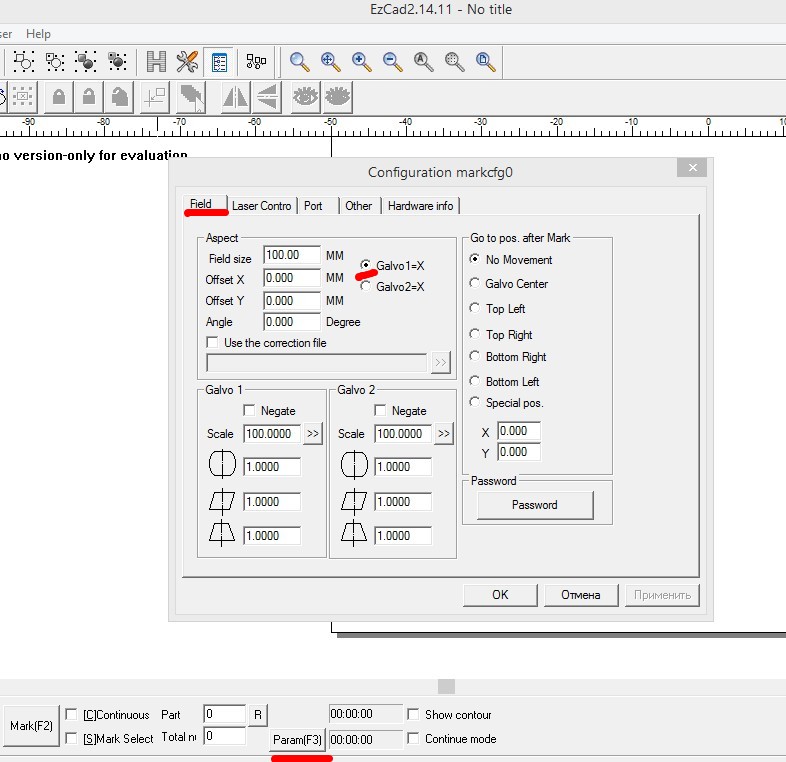Tick Negate under Galvo 2
This screenshot has width=786, height=762.
[x=380, y=410]
